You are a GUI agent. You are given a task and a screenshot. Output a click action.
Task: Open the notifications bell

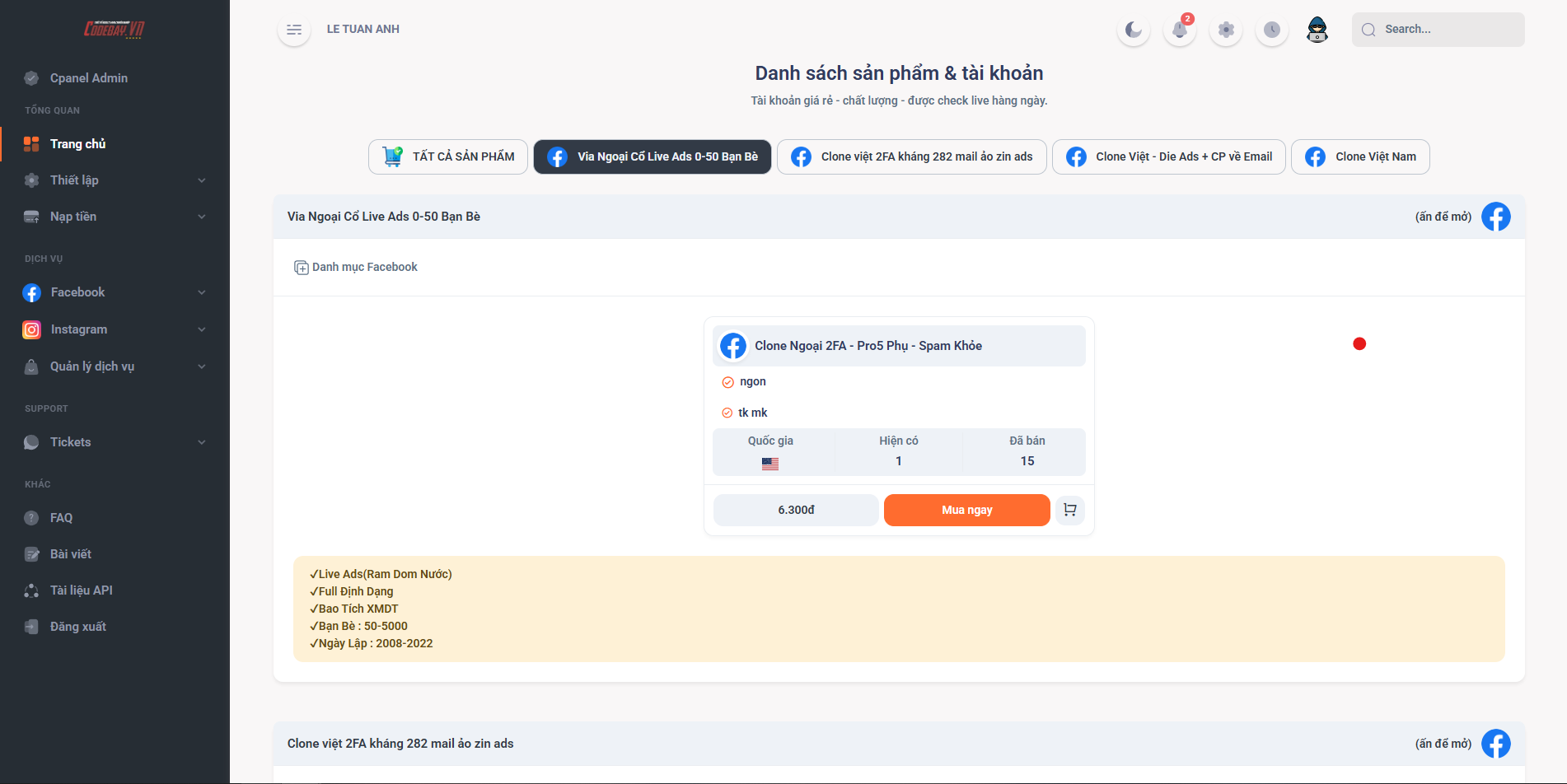tap(1180, 30)
